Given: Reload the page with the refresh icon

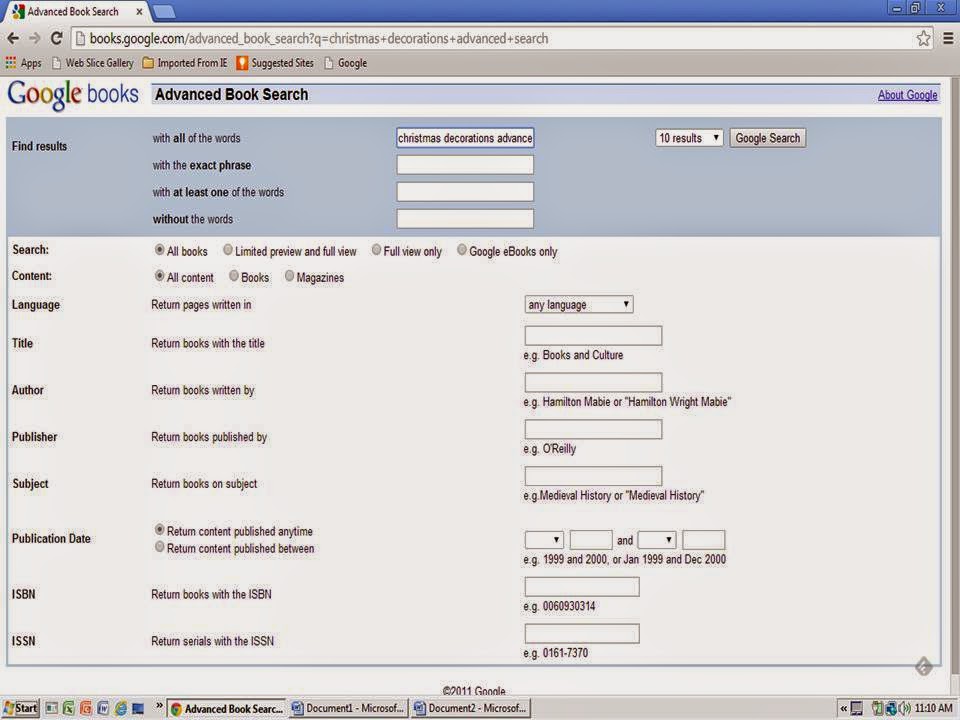Looking at the screenshot, I should [56, 39].
